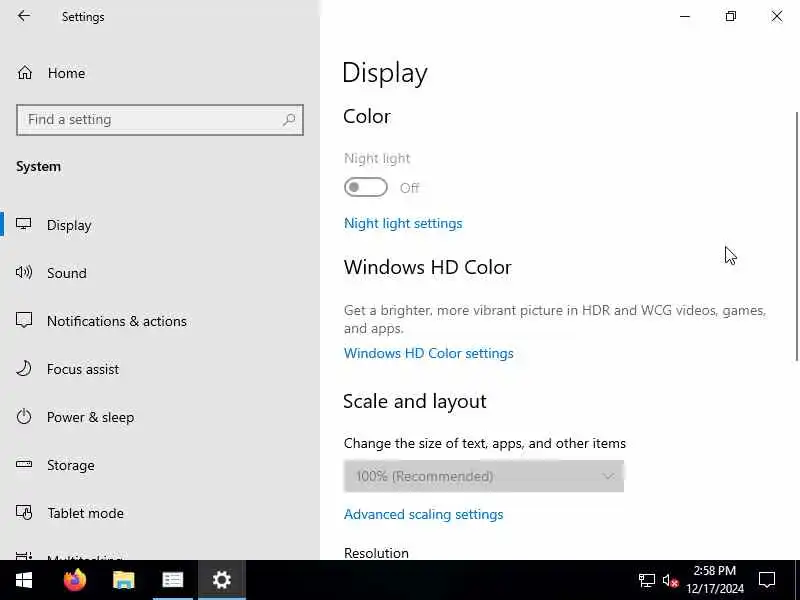This screenshot has width=800, height=600.
Task: Open the Windows Start menu
Action: pyautogui.click(x=24, y=580)
